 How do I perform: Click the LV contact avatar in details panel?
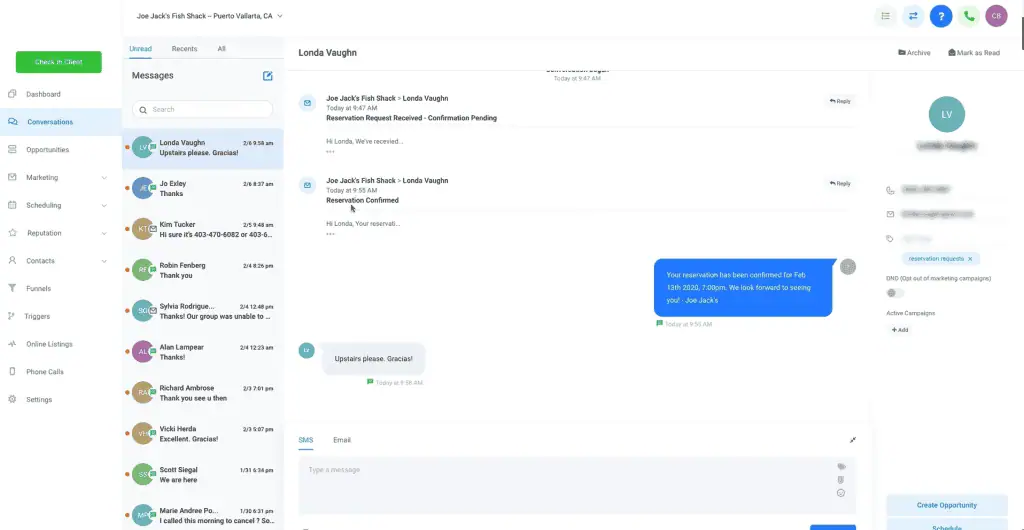click(946, 114)
